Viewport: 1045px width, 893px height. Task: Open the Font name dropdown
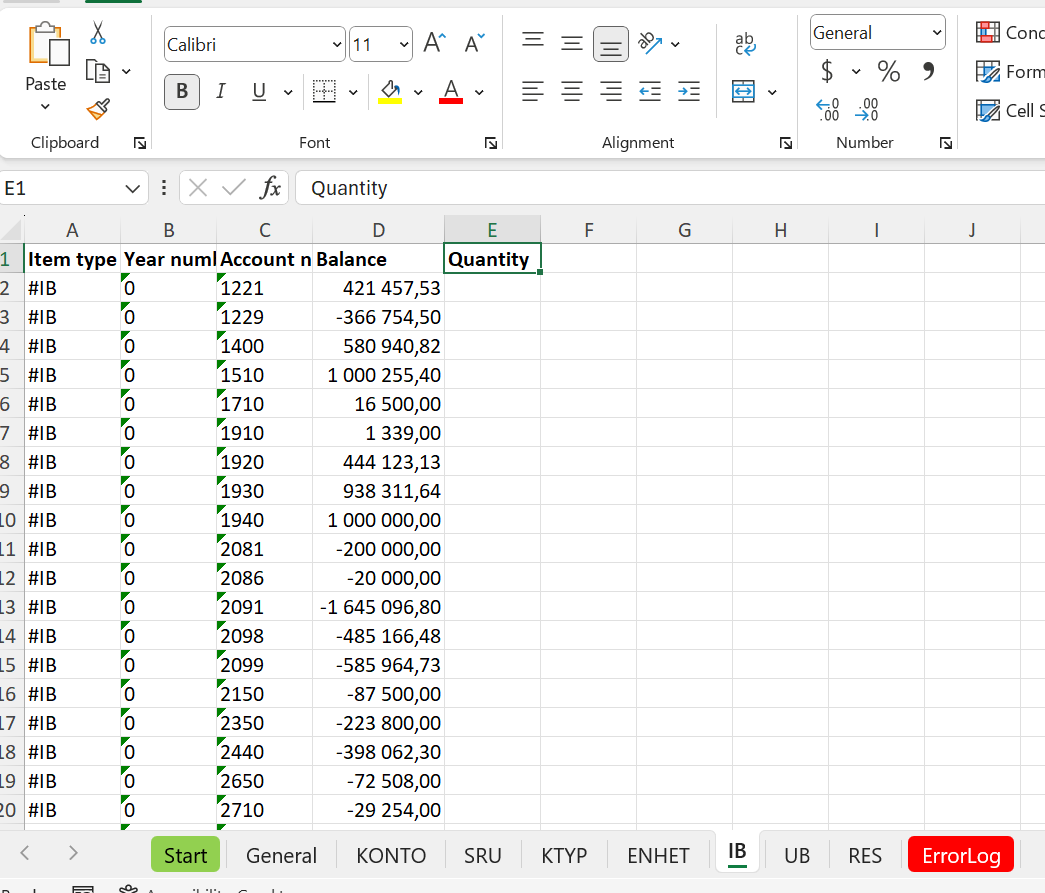pyautogui.click(x=337, y=44)
